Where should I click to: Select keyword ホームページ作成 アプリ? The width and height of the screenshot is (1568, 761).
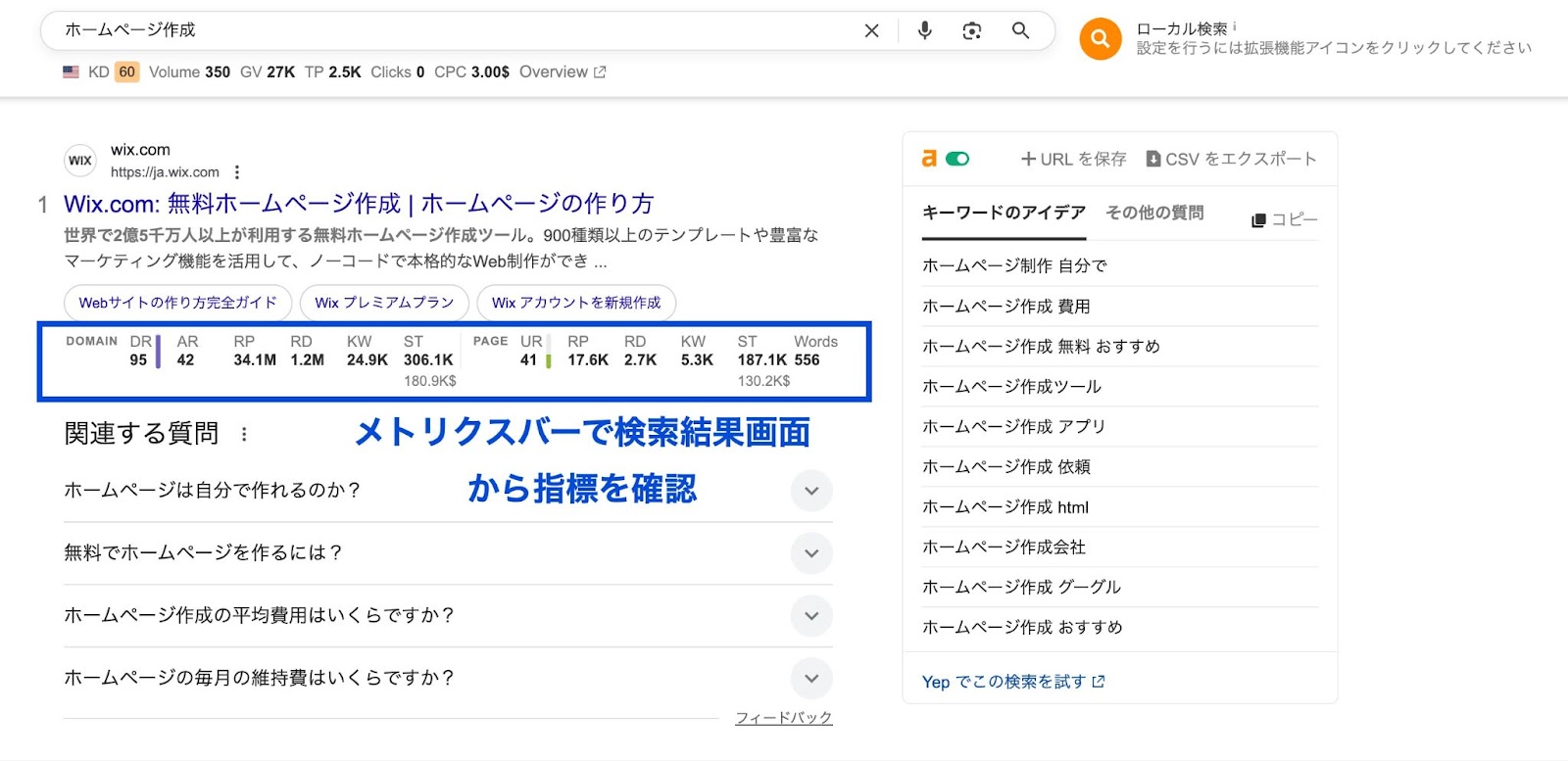coord(1013,427)
